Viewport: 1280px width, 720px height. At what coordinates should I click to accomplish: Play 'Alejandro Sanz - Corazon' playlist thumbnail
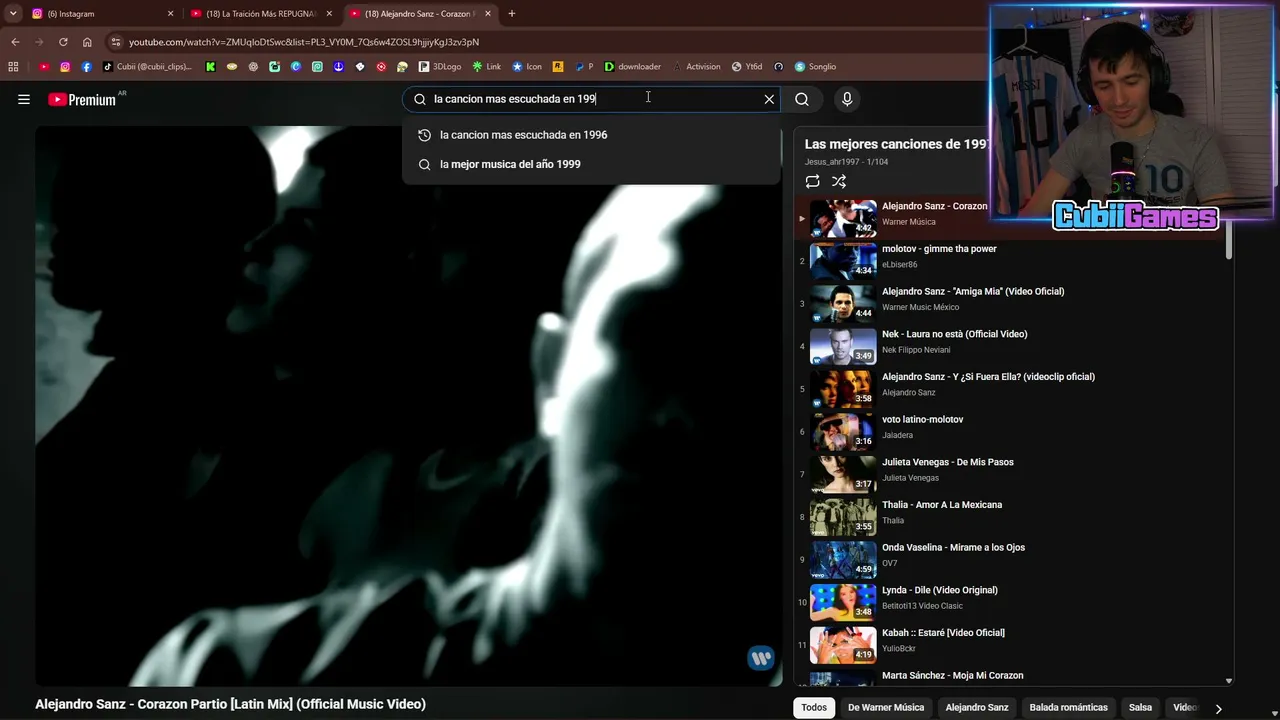[x=843, y=218]
